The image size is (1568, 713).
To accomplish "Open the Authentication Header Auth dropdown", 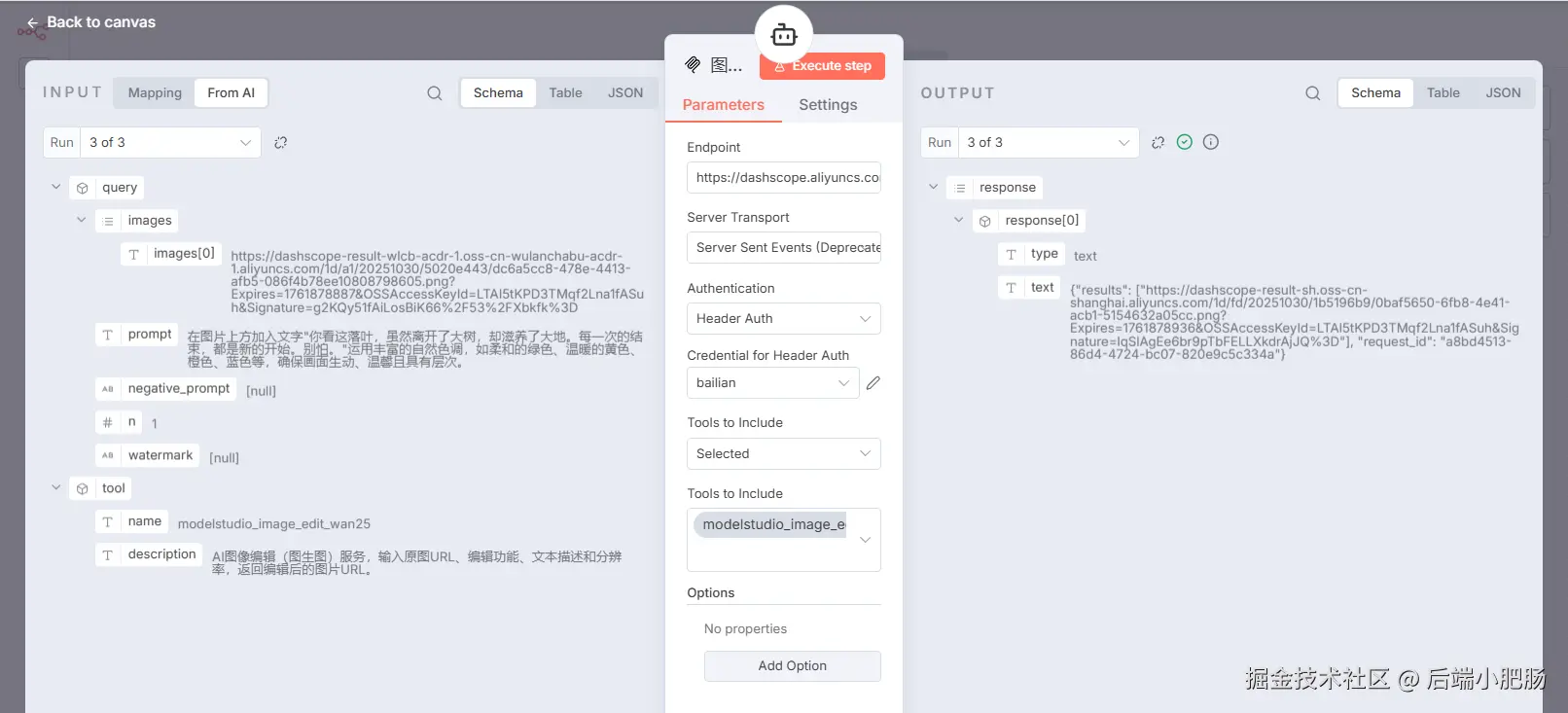I will click(x=784, y=319).
